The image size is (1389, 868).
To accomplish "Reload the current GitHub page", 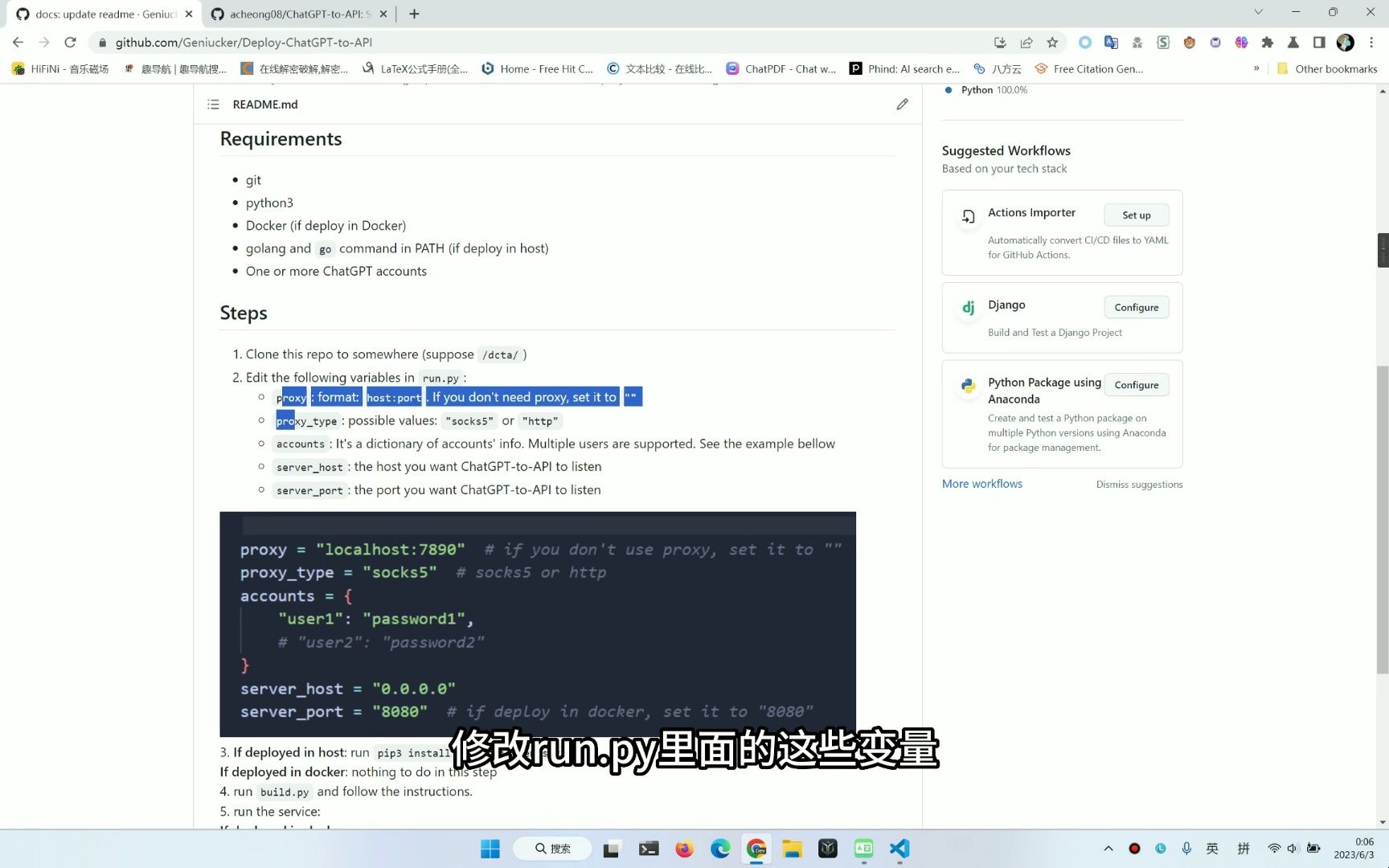I will [71, 43].
